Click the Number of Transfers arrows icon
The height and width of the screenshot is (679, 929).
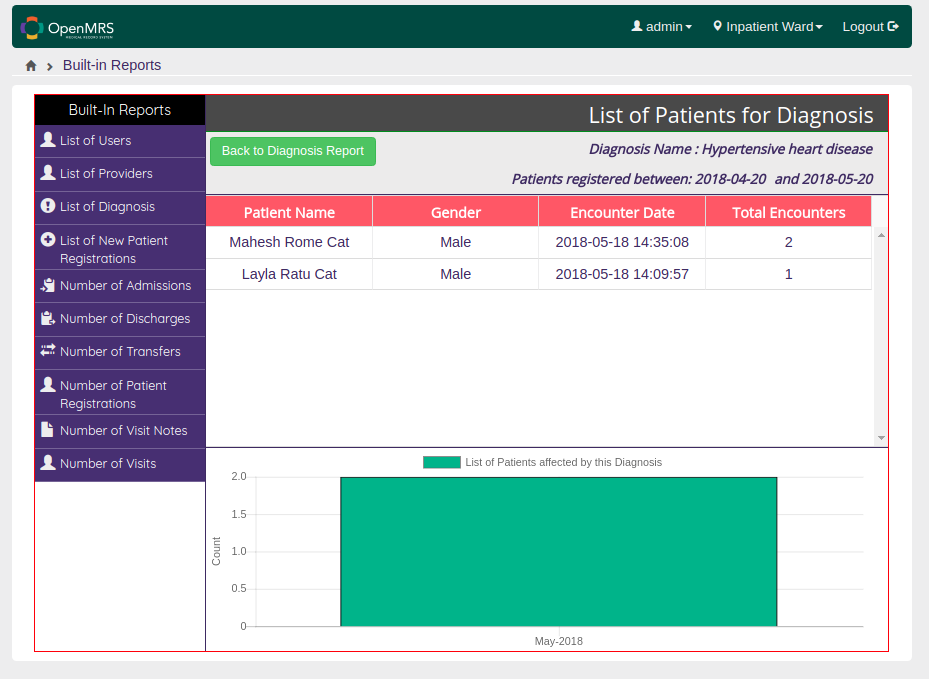point(48,350)
